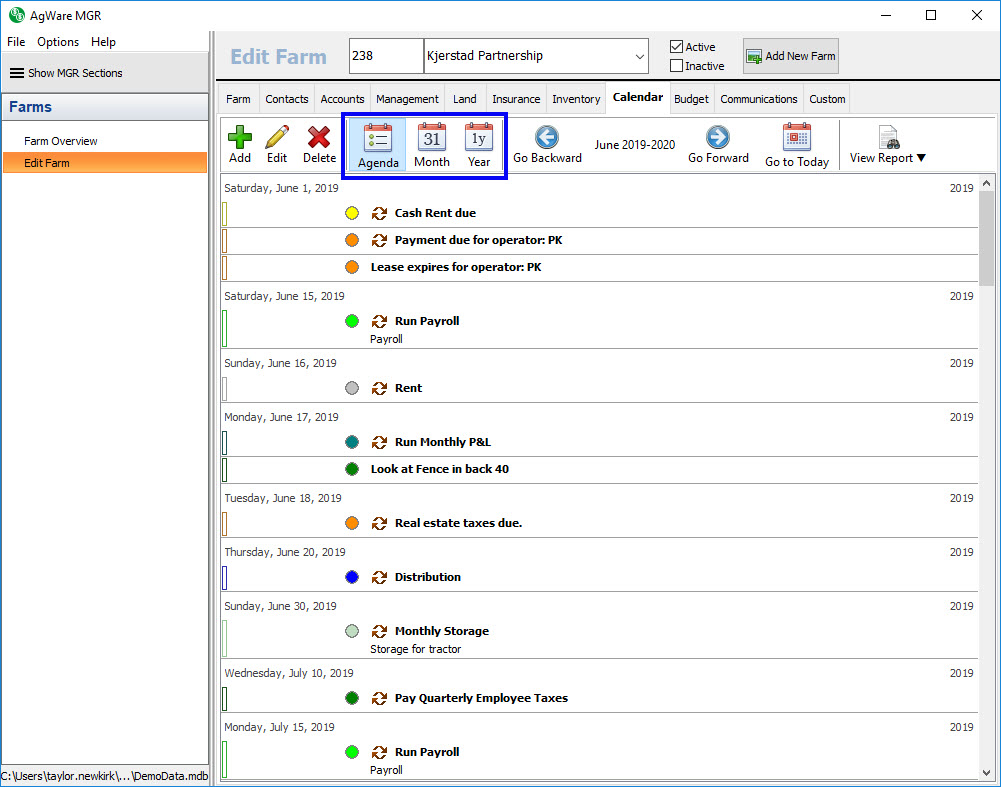Click the Add New Farm button

click(x=790, y=56)
